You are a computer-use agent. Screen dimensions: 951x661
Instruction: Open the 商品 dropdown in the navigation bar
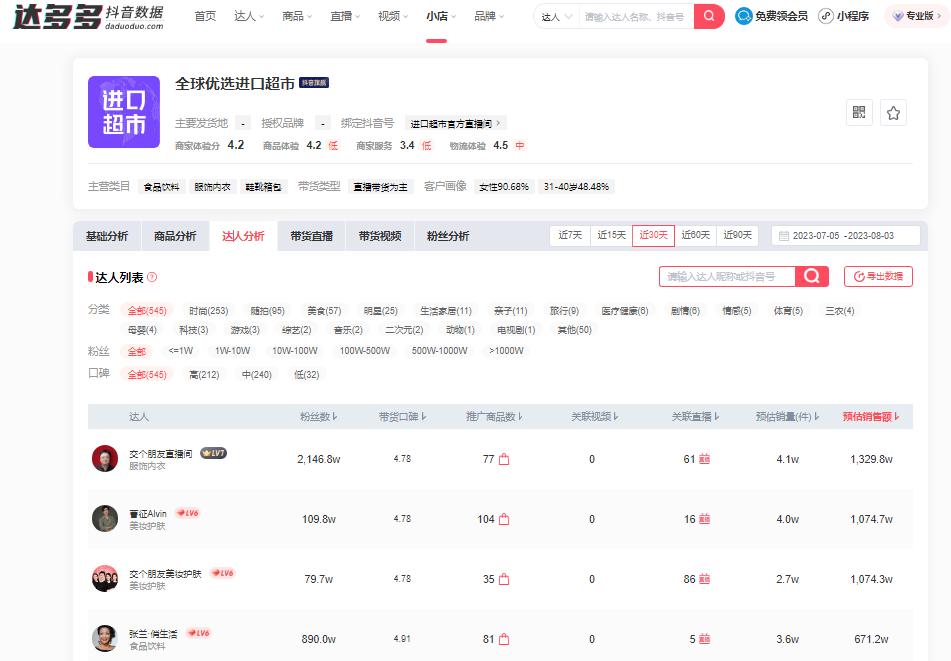click(x=296, y=17)
